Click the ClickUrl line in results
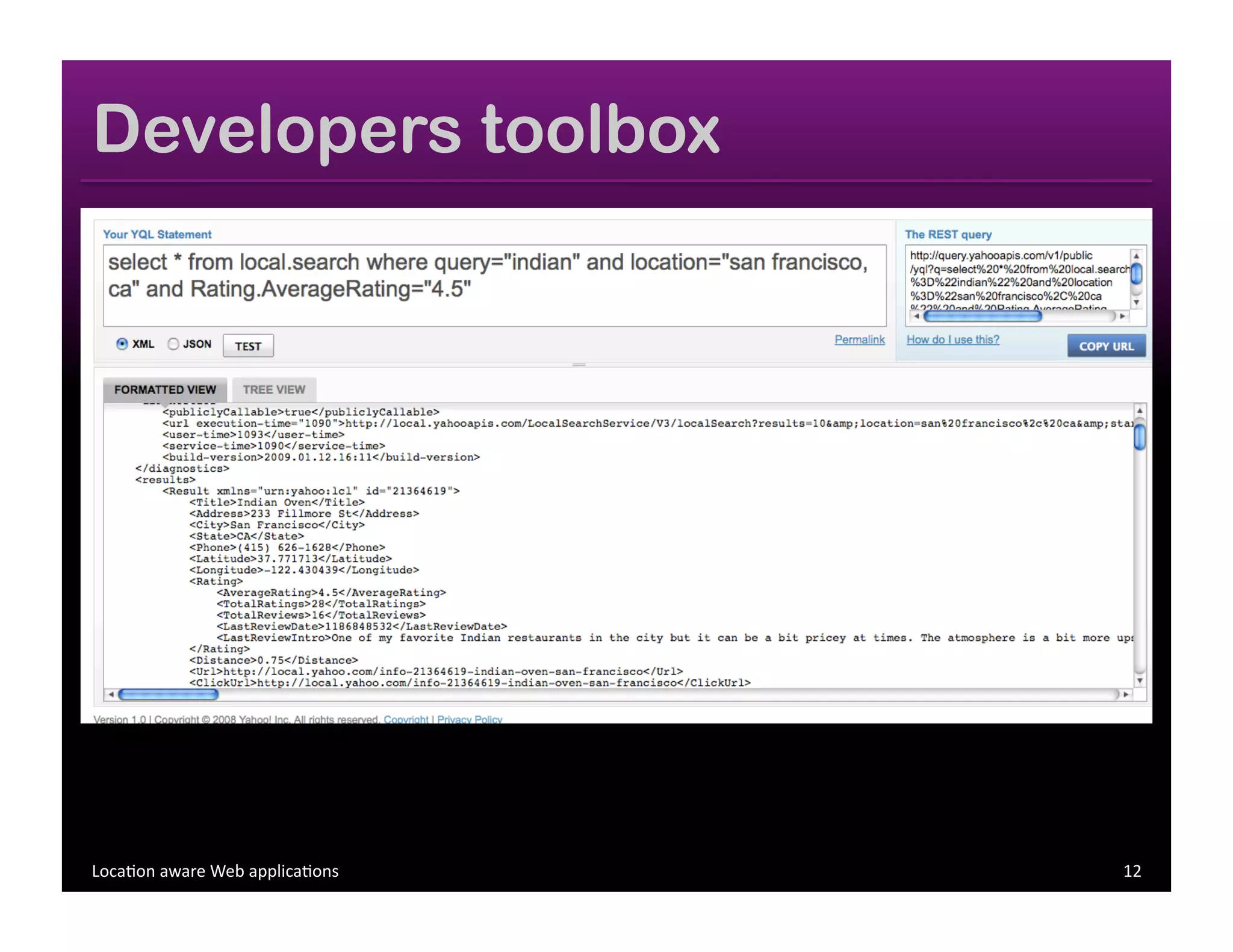 (470, 683)
